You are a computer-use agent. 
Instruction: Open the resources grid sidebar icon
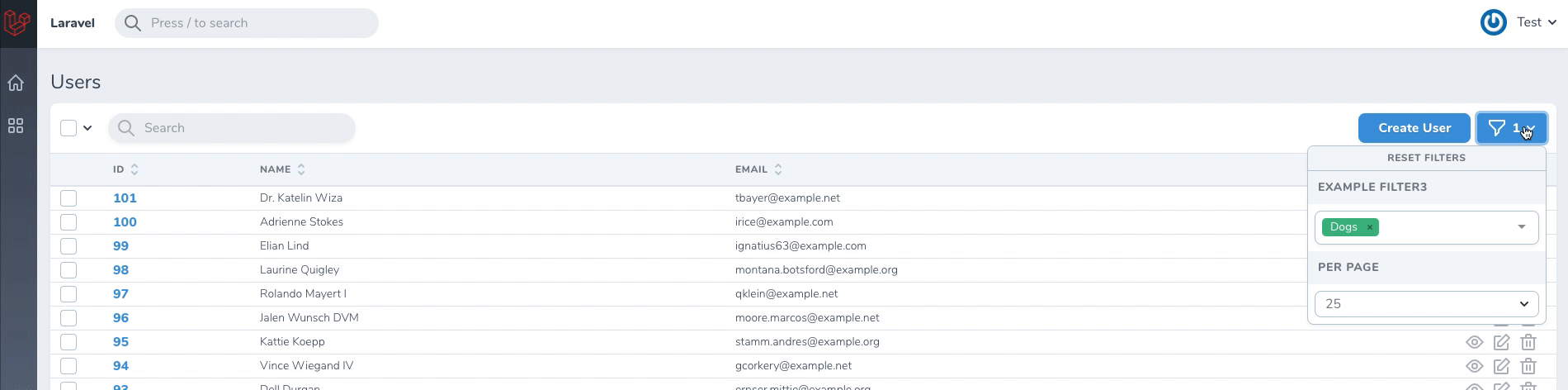[x=16, y=126]
